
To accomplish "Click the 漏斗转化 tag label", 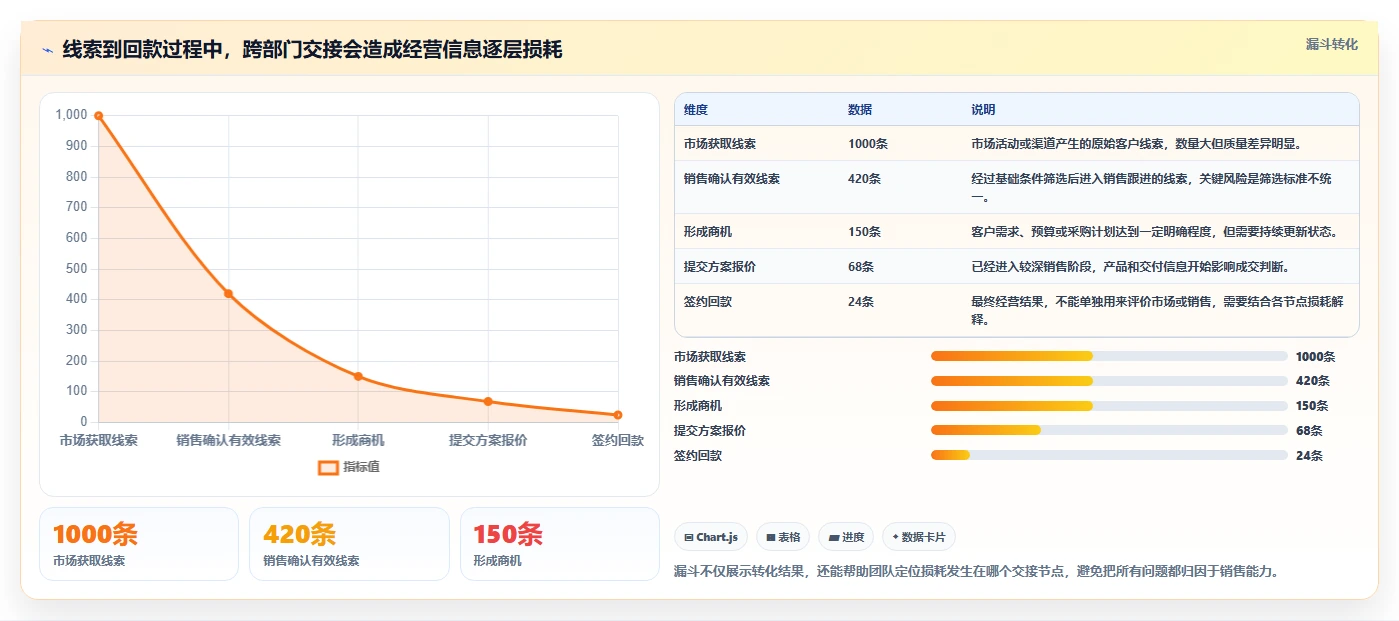I will pos(1331,44).
